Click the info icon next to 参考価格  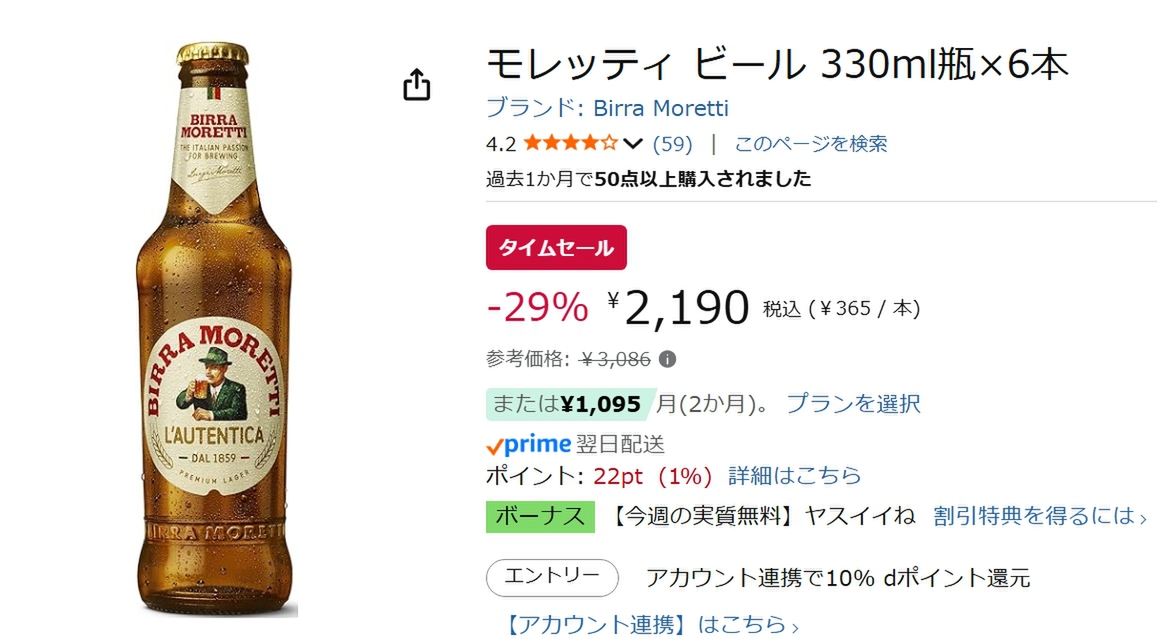tap(667, 359)
